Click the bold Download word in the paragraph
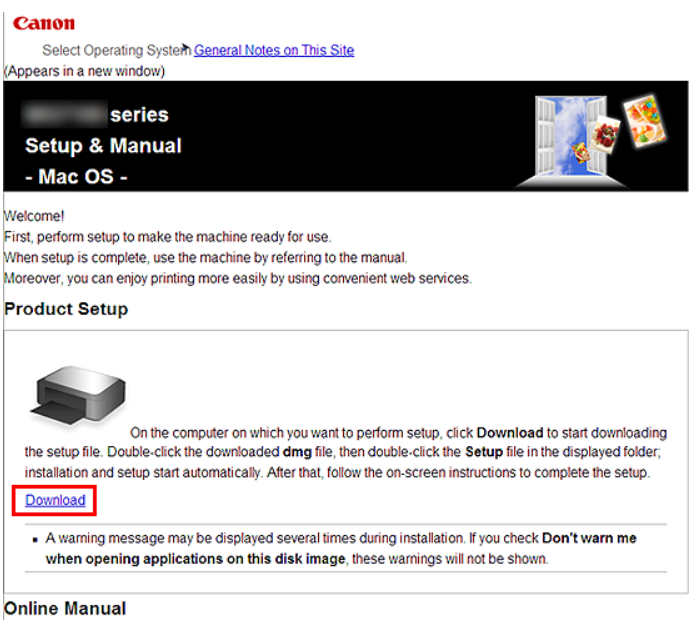692x637 pixels. pyautogui.click(x=510, y=433)
